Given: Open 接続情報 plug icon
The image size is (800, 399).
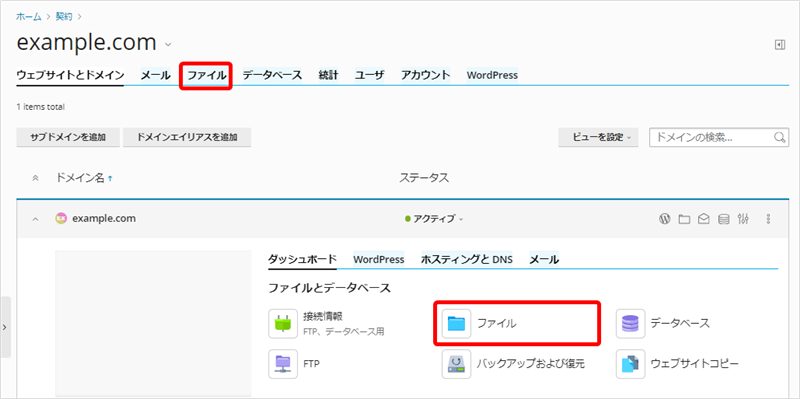Looking at the screenshot, I should (283, 323).
